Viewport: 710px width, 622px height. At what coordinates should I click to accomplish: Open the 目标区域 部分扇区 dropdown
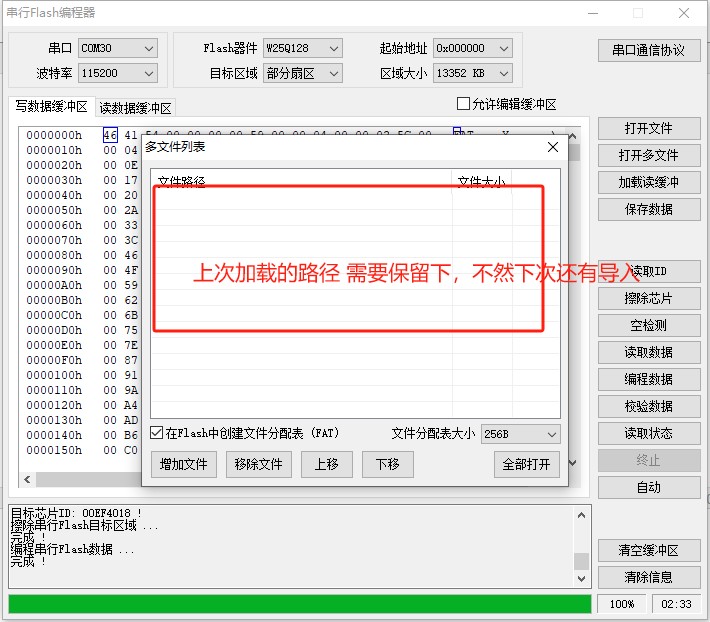click(x=302, y=73)
